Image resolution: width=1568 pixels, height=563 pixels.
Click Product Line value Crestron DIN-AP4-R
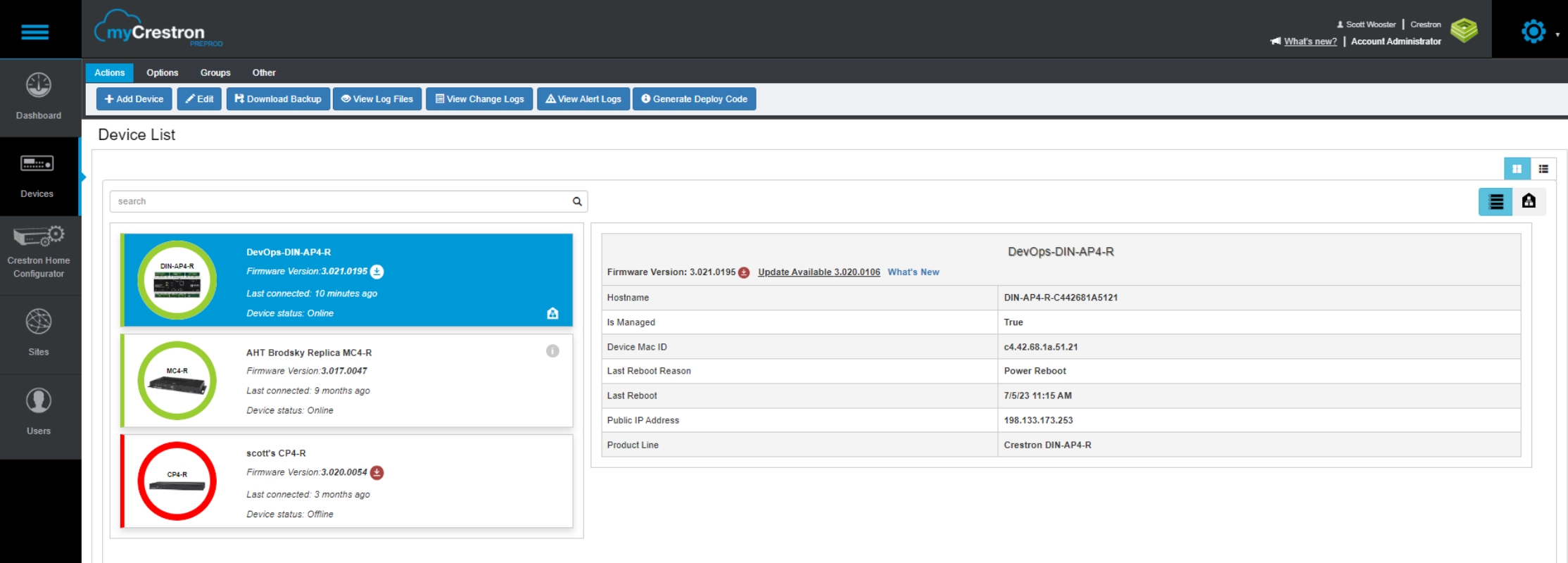(1047, 445)
